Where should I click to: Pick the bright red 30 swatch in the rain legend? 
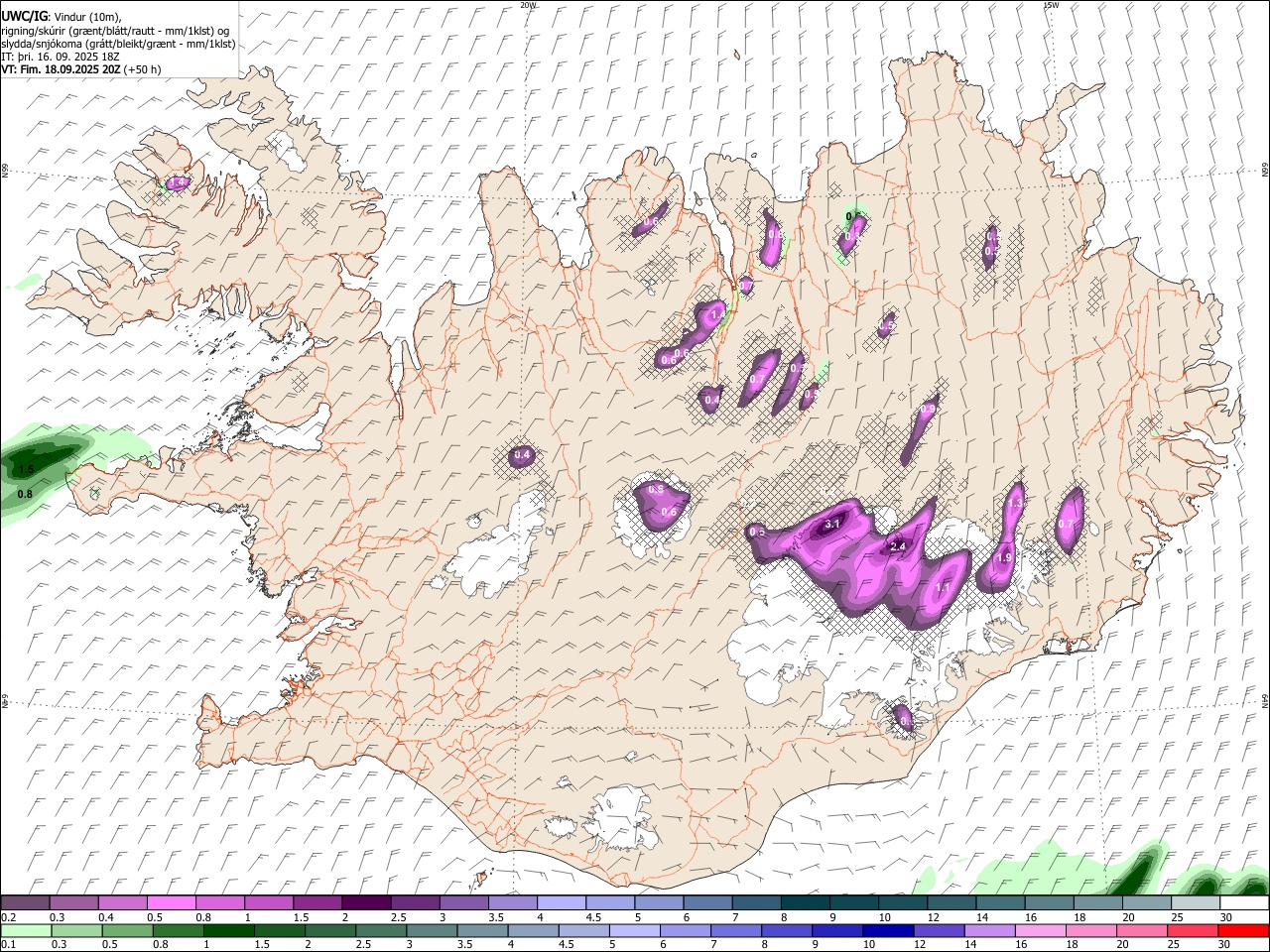1243,931
